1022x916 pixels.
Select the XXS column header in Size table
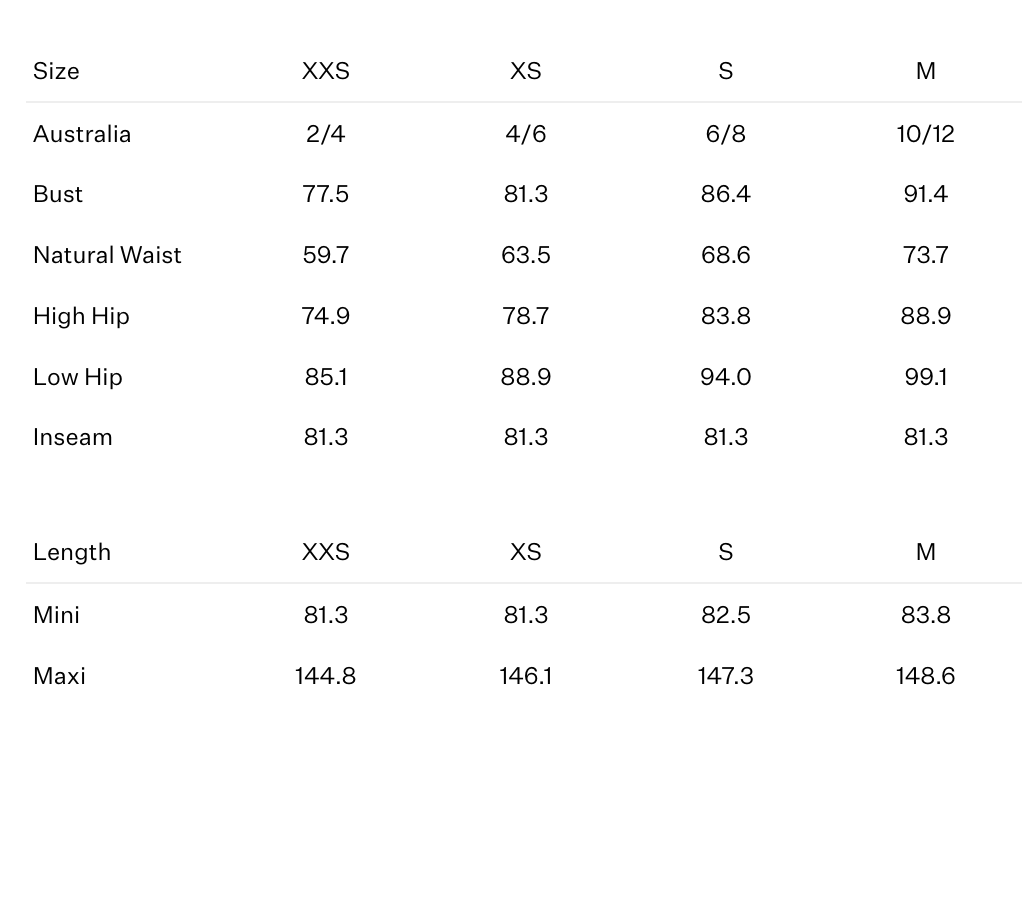(x=326, y=71)
